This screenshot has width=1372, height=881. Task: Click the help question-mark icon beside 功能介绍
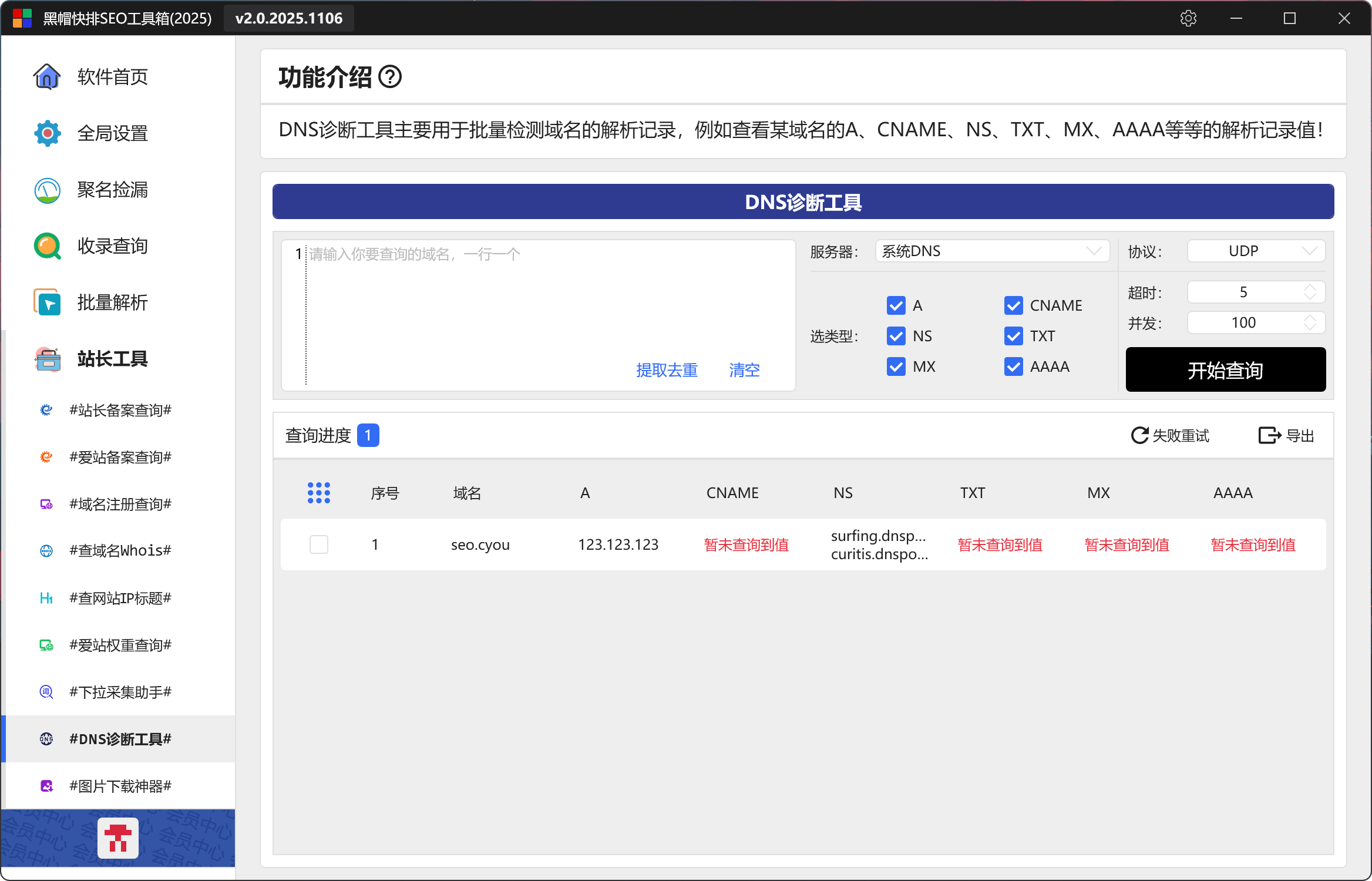390,77
